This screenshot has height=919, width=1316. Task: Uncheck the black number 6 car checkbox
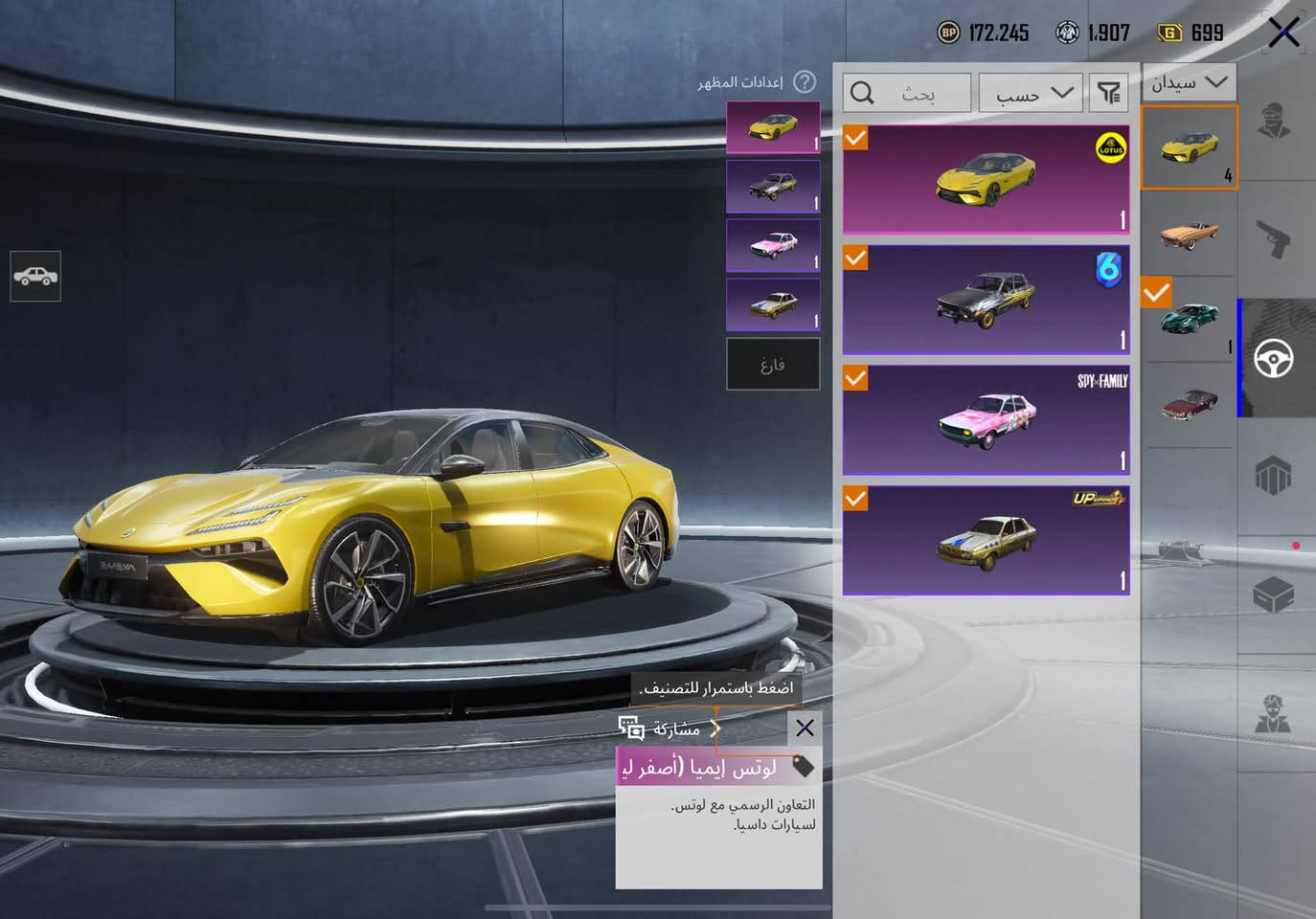click(855, 258)
